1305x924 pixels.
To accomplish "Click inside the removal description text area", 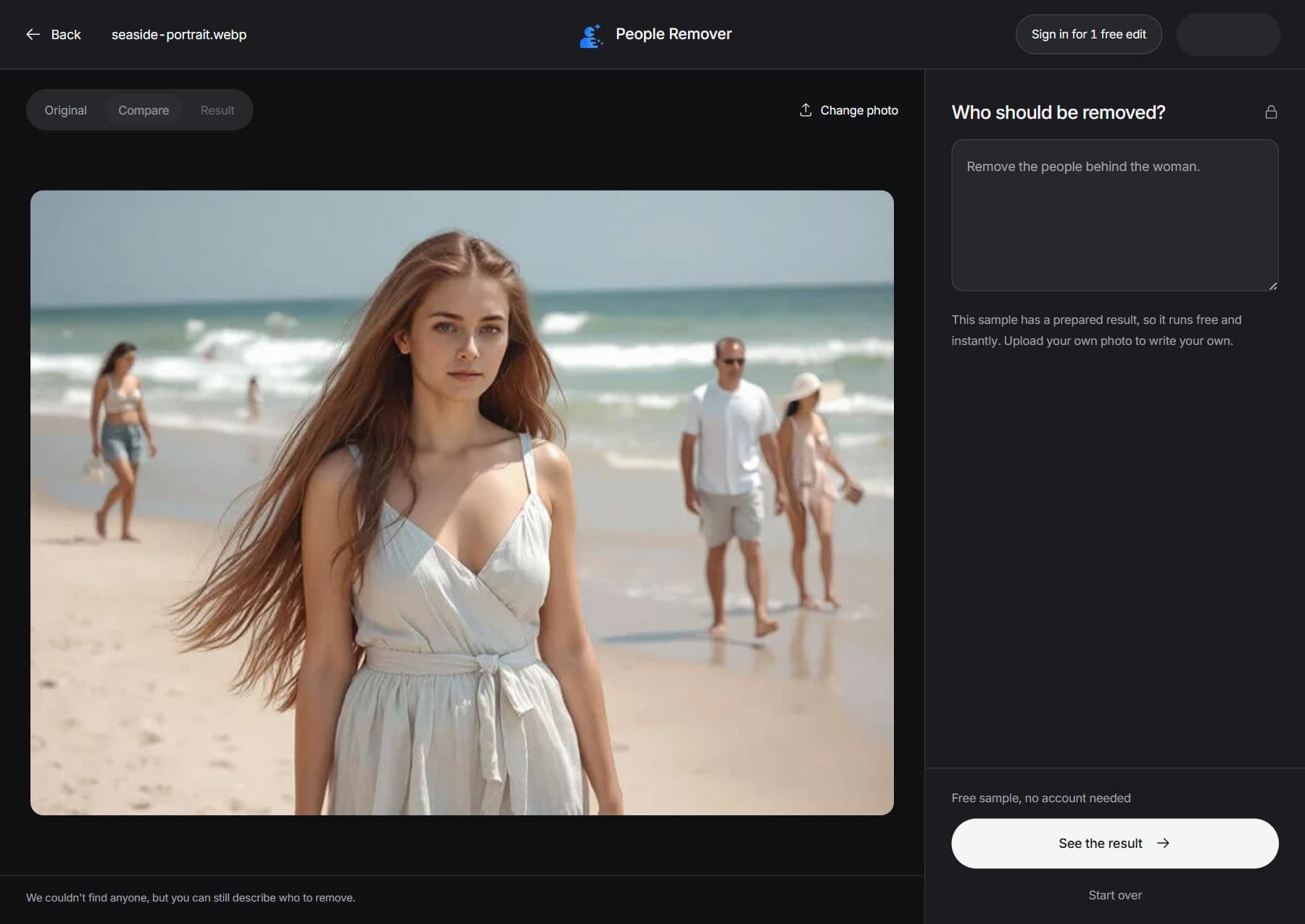I will pyautogui.click(x=1114, y=215).
